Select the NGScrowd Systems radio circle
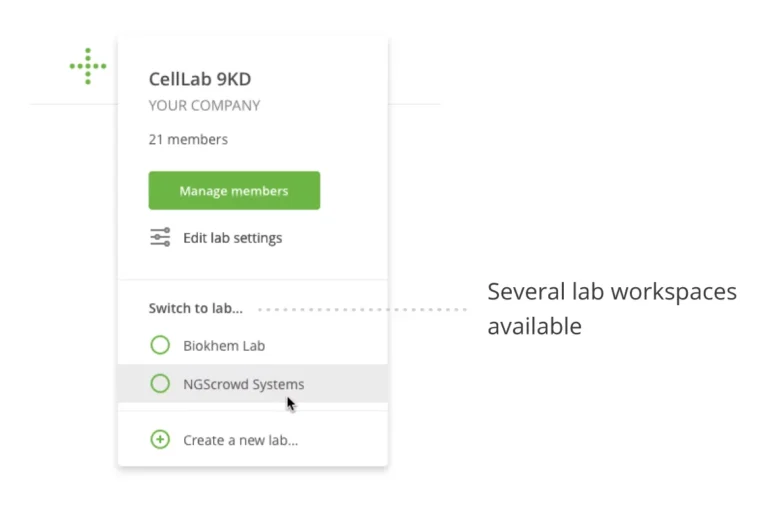The height and width of the screenshot is (505, 768). click(160, 384)
